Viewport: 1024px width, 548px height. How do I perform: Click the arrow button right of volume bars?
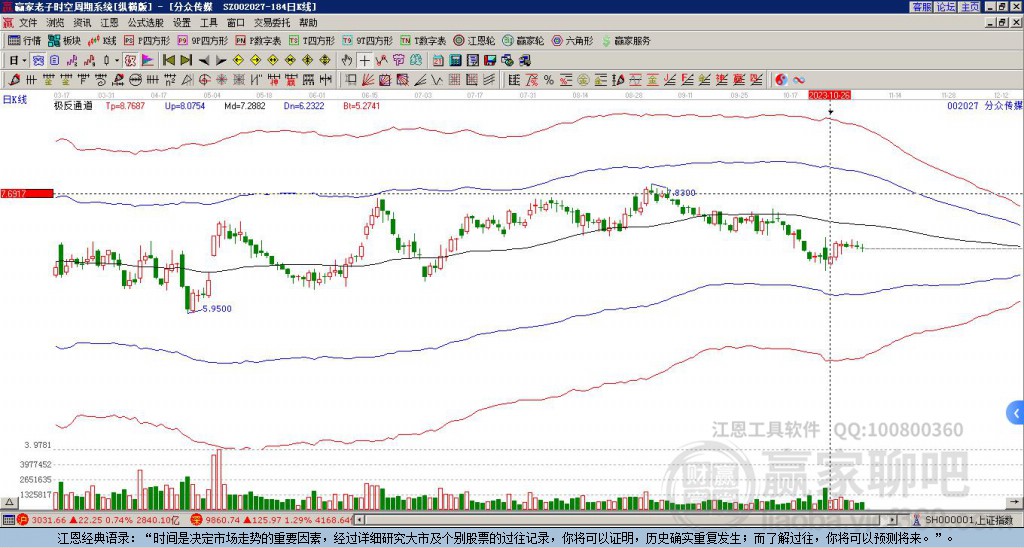(1015, 502)
